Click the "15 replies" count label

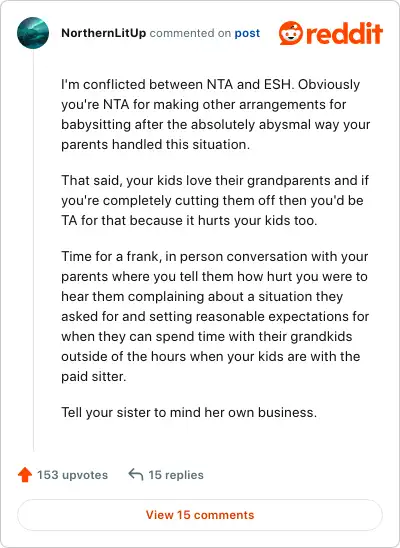tap(176, 475)
